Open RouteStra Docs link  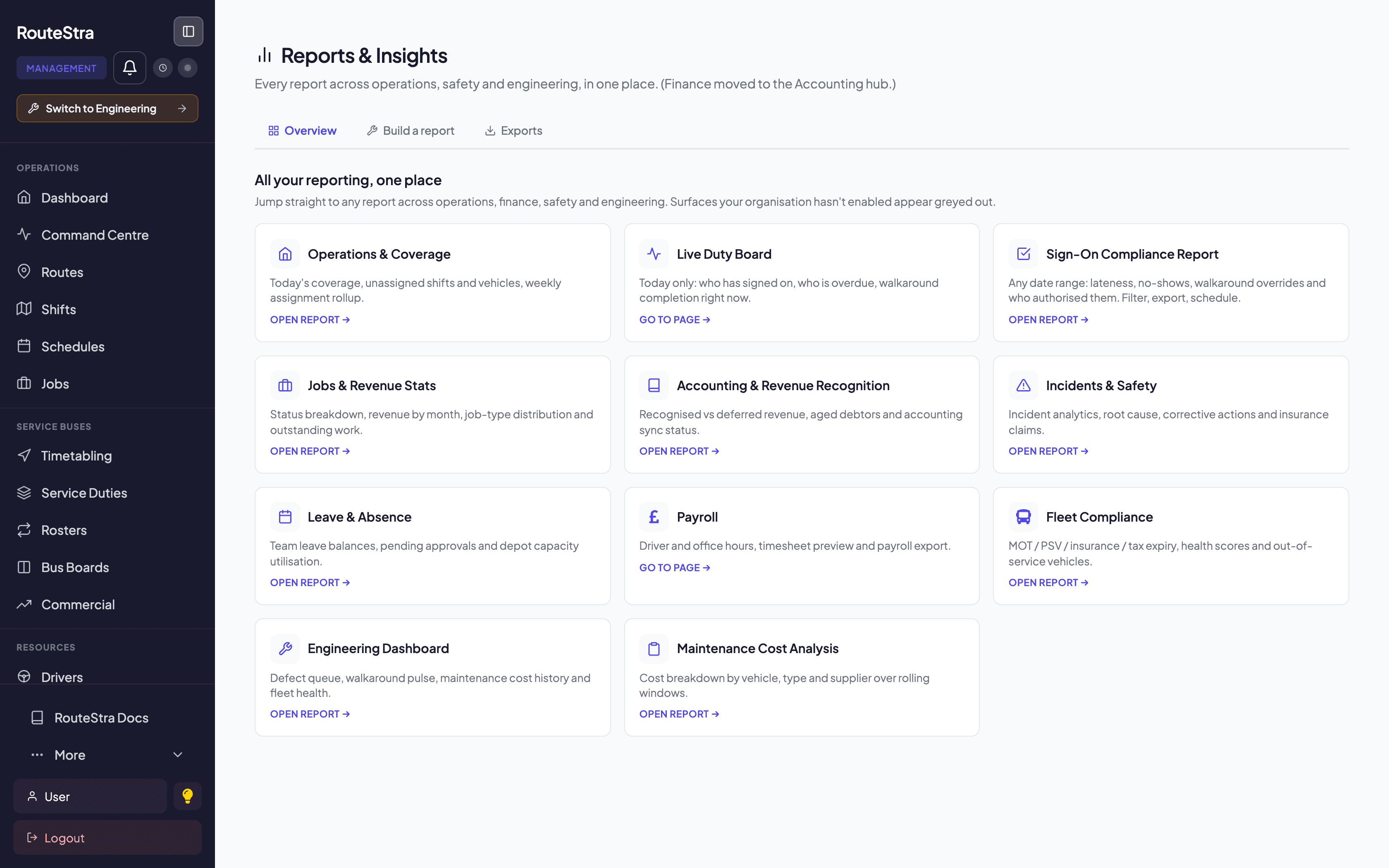tap(107, 718)
